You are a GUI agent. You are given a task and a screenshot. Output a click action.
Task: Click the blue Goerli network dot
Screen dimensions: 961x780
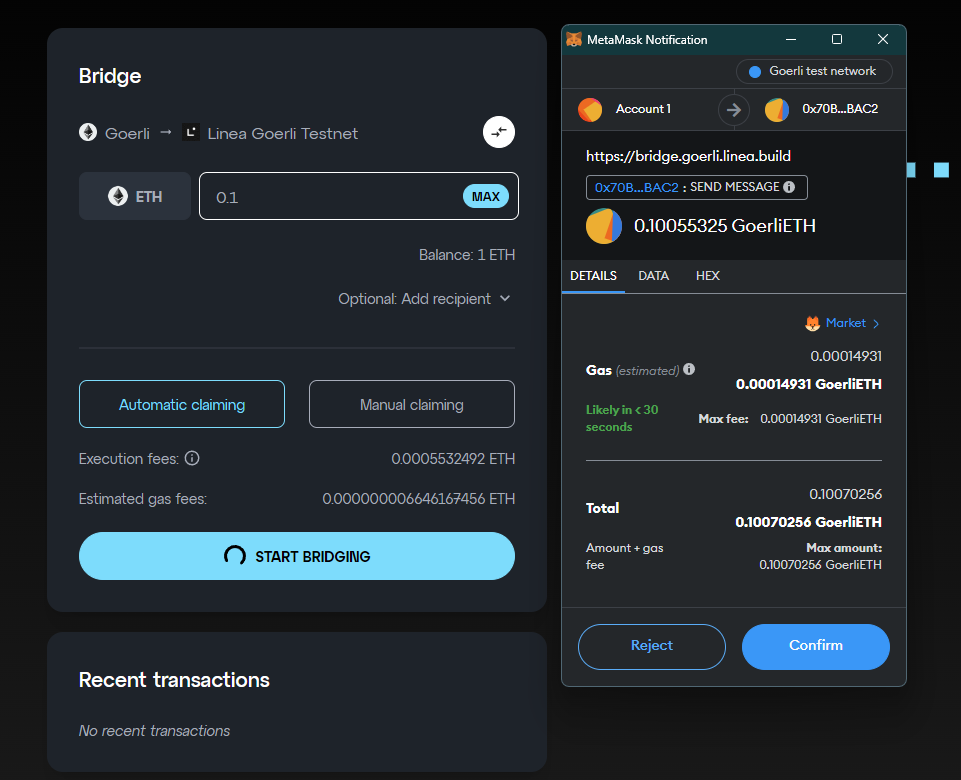pos(755,72)
